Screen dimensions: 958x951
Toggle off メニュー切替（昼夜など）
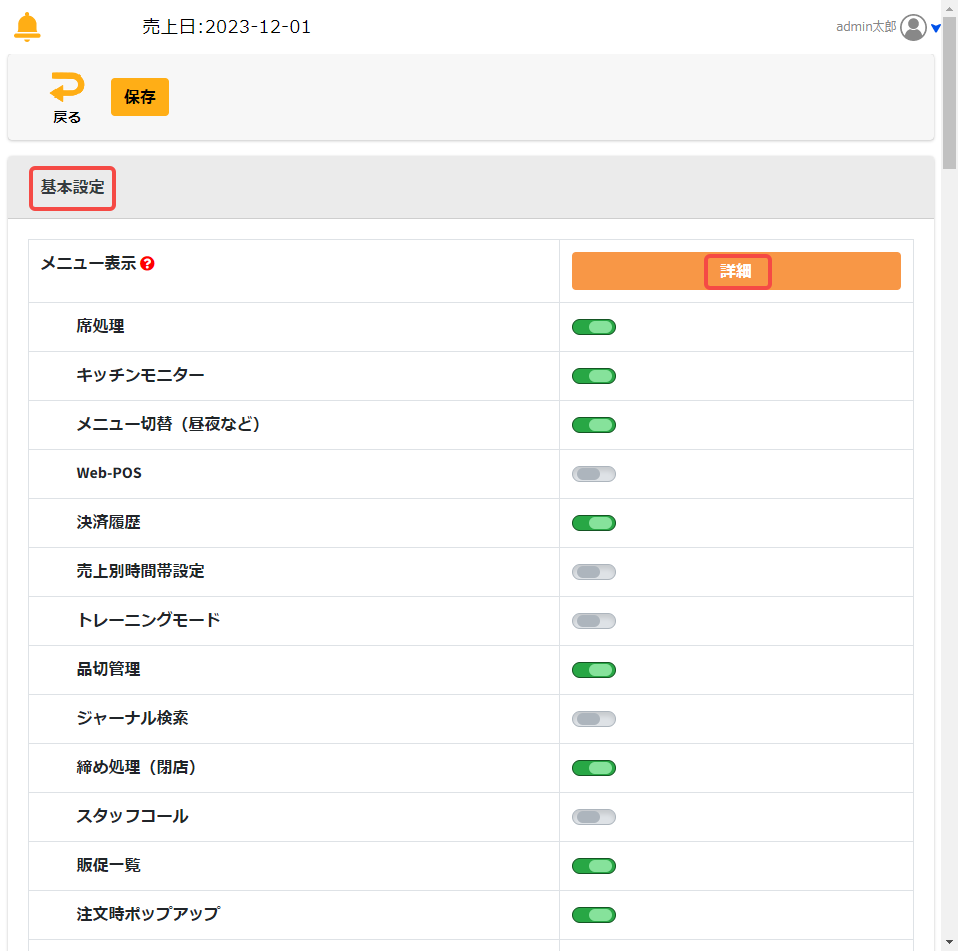point(594,425)
